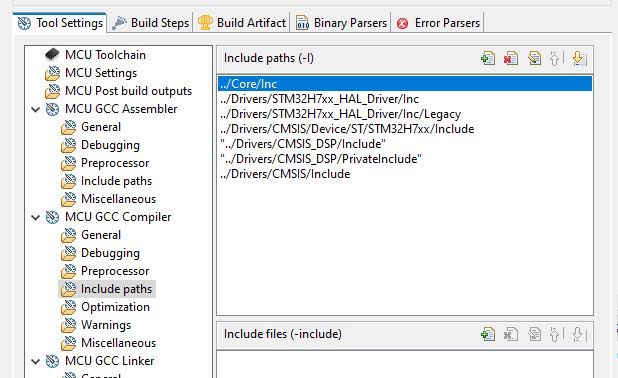Open Include paths under MCU GCC Compiler
618x378 pixels.
pos(116,289)
